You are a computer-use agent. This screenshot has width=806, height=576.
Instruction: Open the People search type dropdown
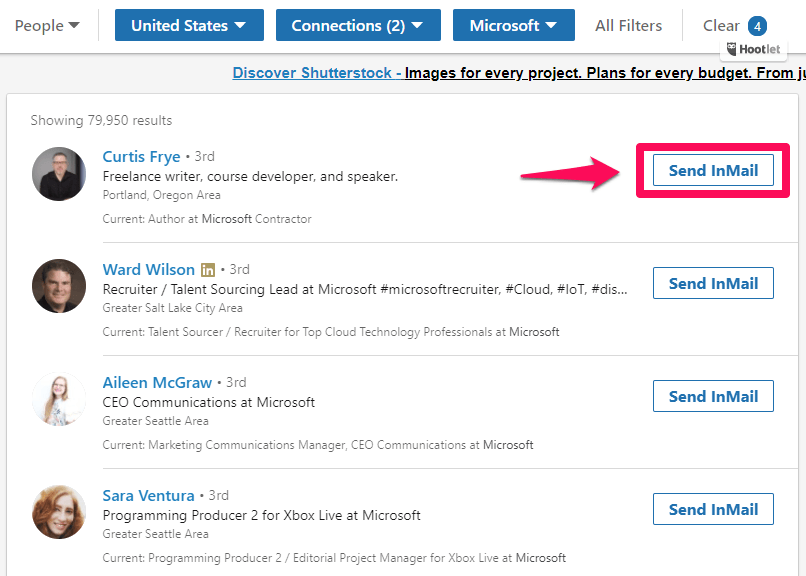point(47,26)
